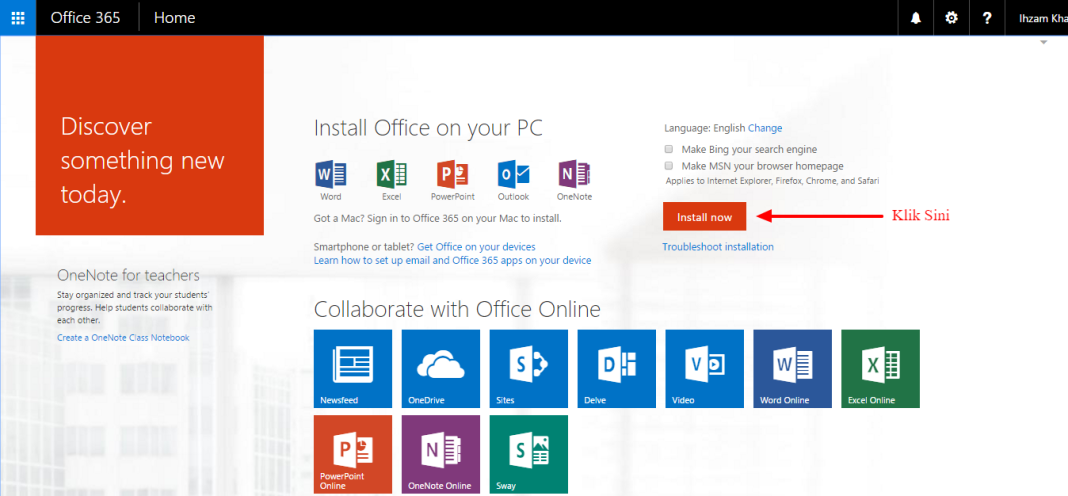Open the Video tile
The image size is (1068, 496).
coord(704,369)
